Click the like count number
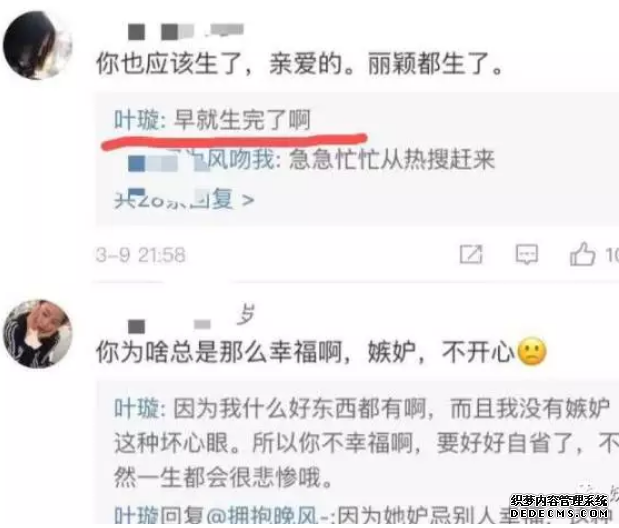 tap(612, 255)
